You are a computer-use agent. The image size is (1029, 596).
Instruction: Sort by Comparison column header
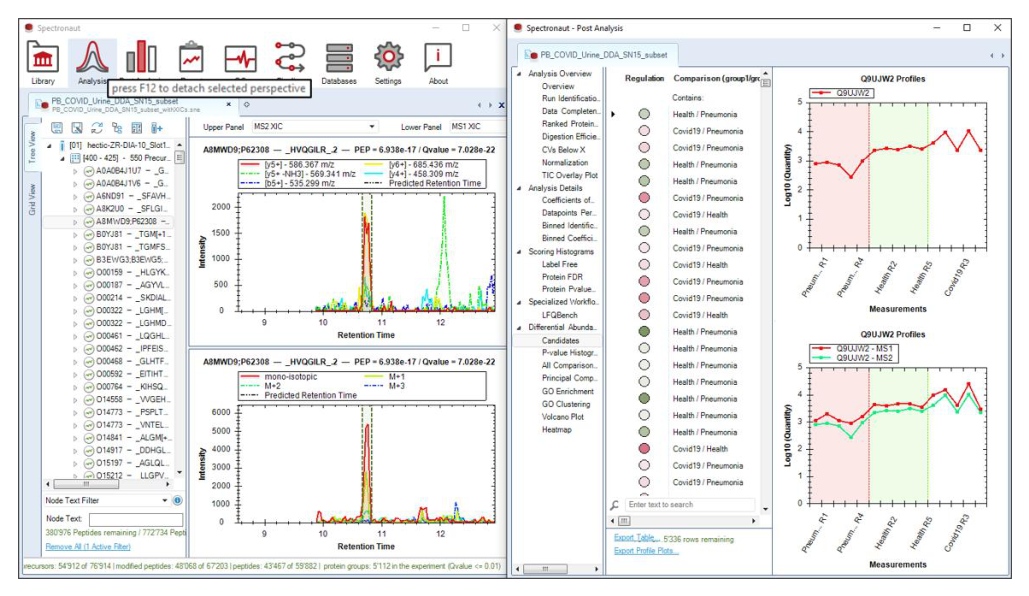(716, 78)
